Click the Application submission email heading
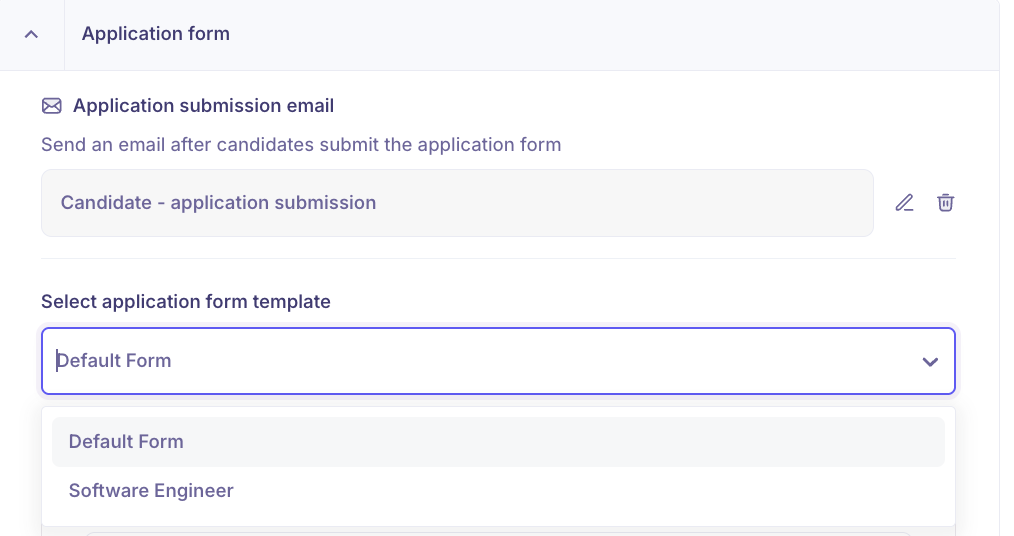This screenshot has height=536, width=1014. tap(203, 106)
